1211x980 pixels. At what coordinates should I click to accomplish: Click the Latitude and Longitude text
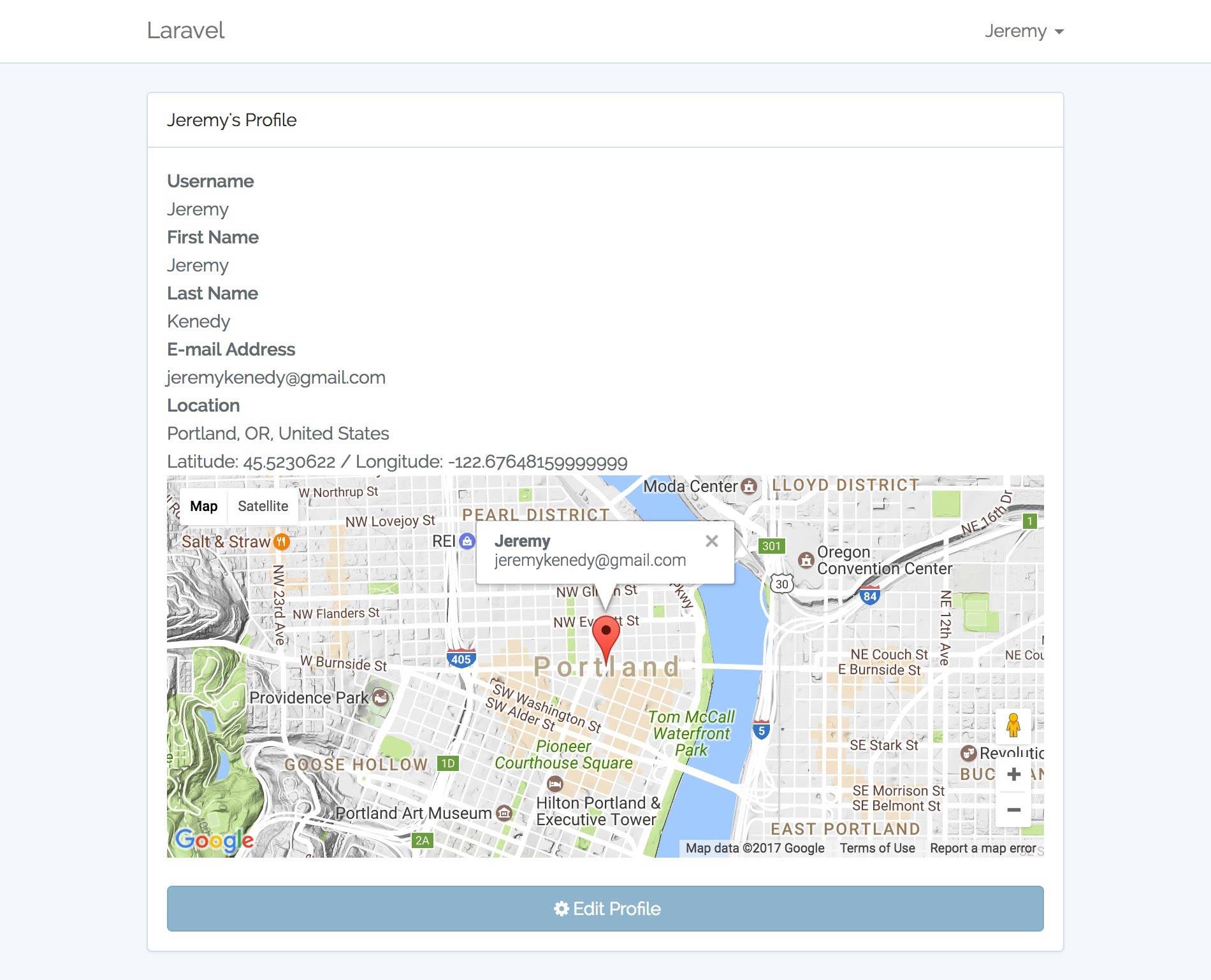[397, 461]
